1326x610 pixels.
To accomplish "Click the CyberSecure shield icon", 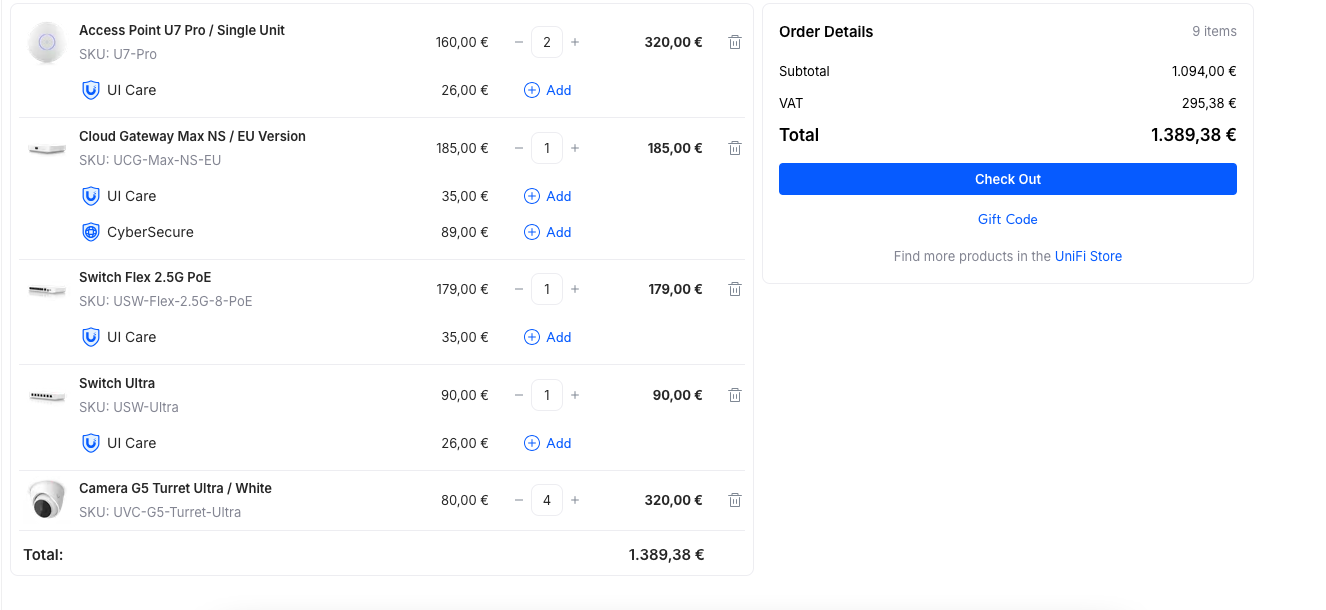I will (x=91, y=232).
